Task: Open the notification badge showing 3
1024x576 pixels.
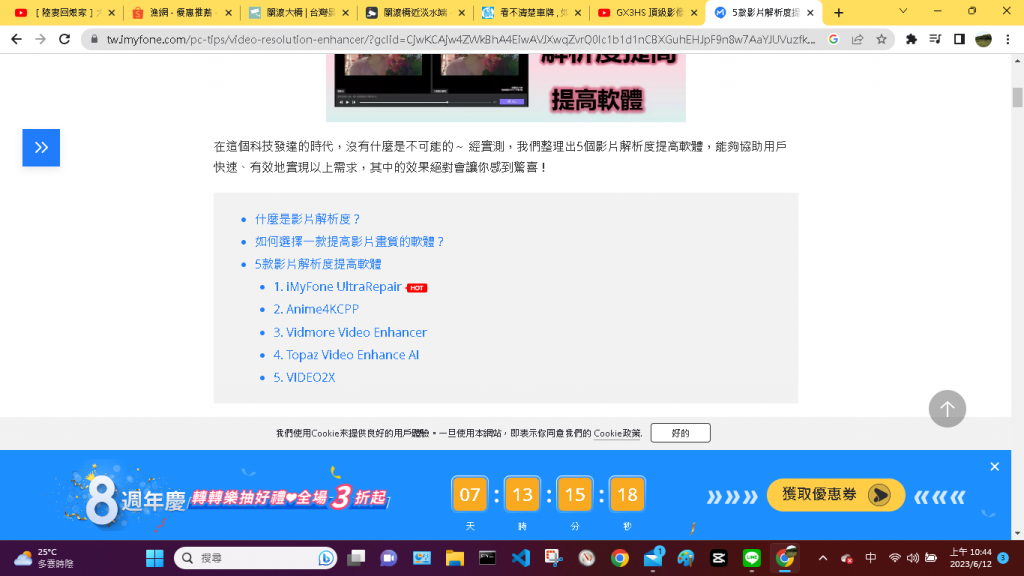Action: point(1003,558)
